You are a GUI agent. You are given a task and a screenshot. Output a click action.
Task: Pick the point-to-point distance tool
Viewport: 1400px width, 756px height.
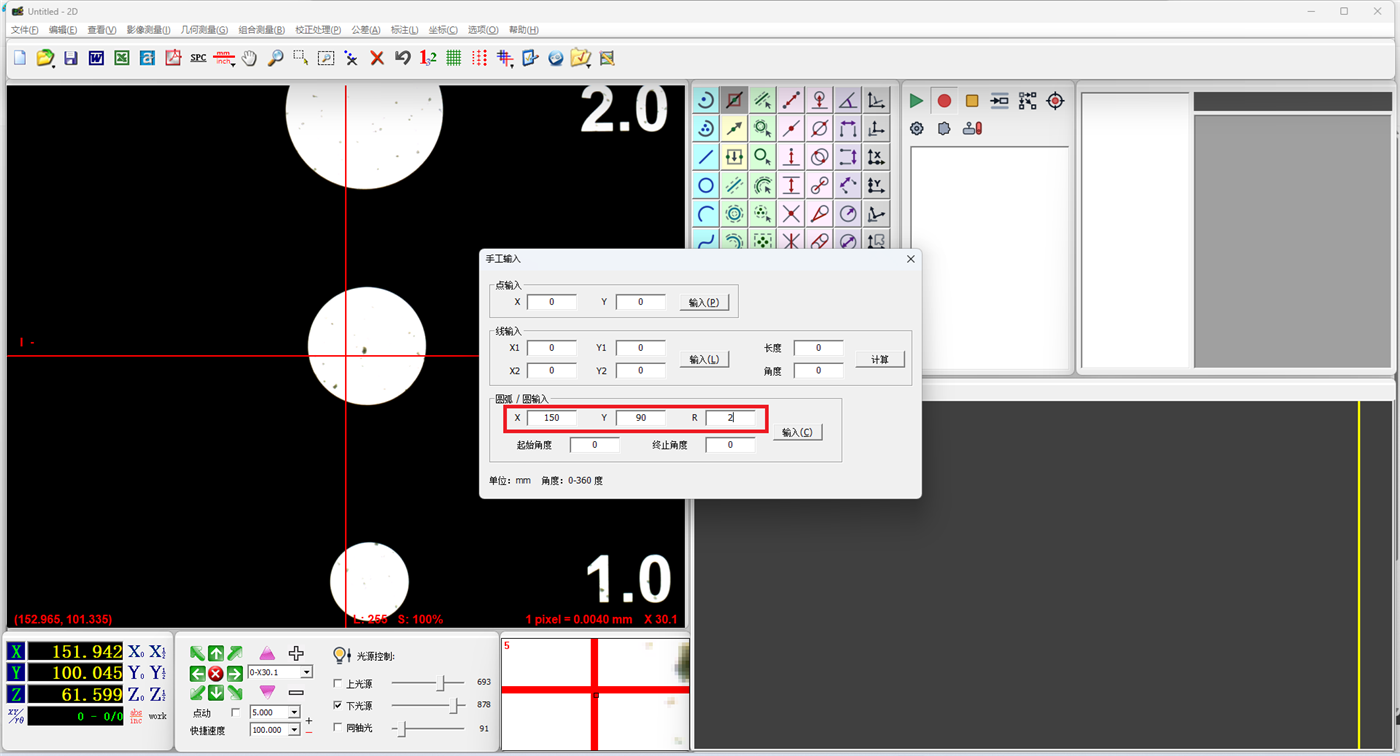[791, 100]
